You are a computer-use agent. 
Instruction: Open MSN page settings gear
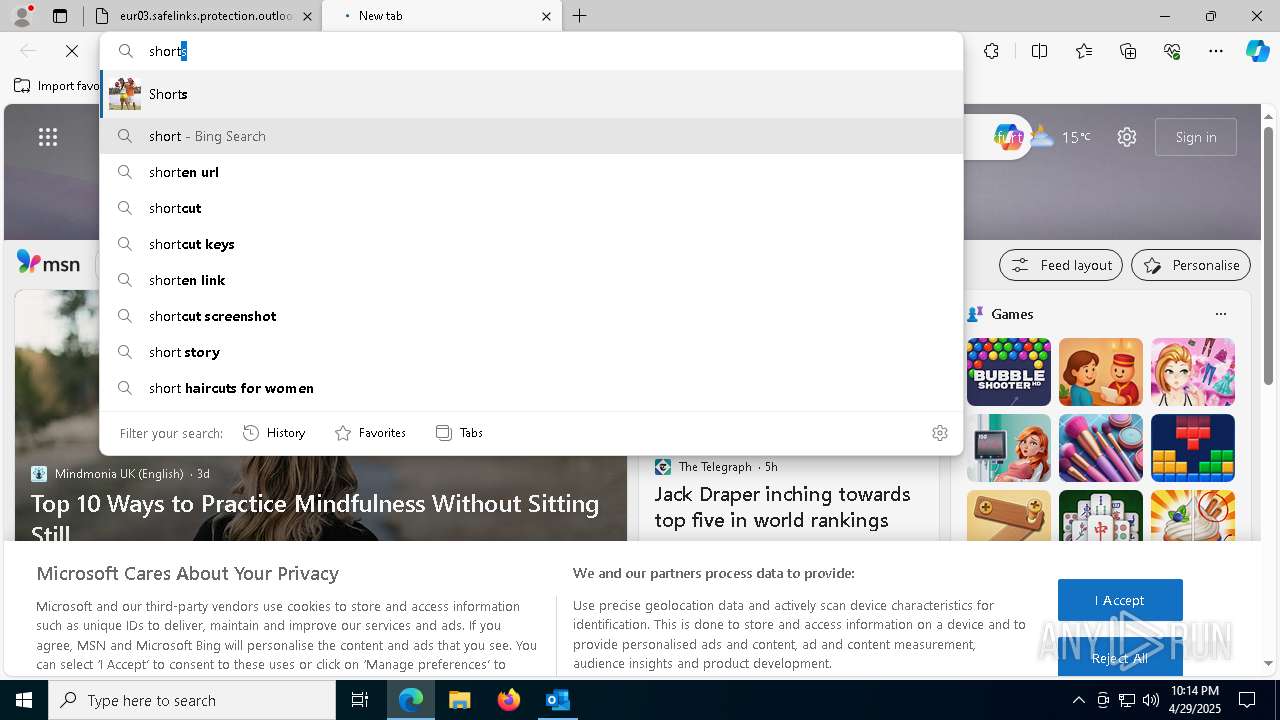click(x=1127, y=137)
